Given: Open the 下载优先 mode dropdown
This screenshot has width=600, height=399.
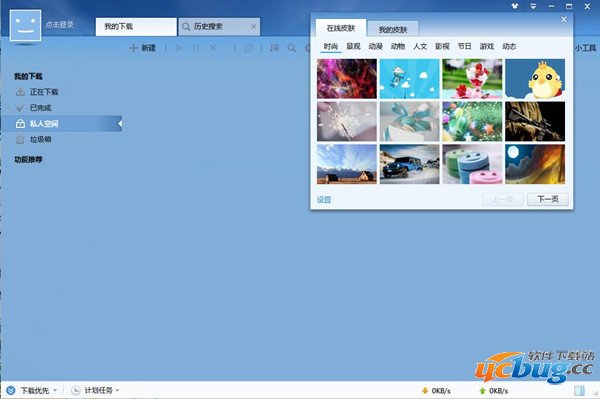Looking at the screenshot, I should tap(39, 391).
